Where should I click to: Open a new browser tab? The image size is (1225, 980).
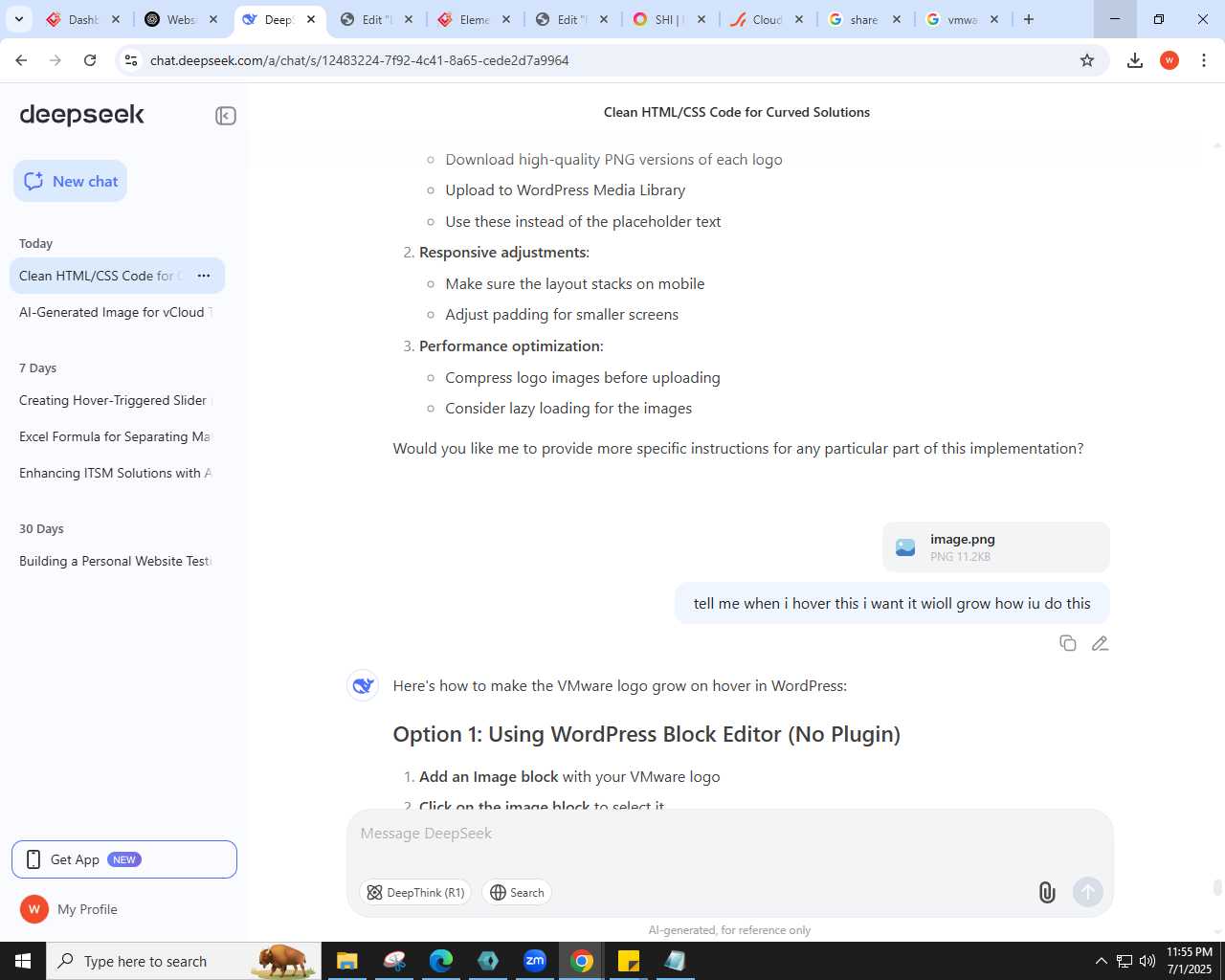[x=1029, y=19]
